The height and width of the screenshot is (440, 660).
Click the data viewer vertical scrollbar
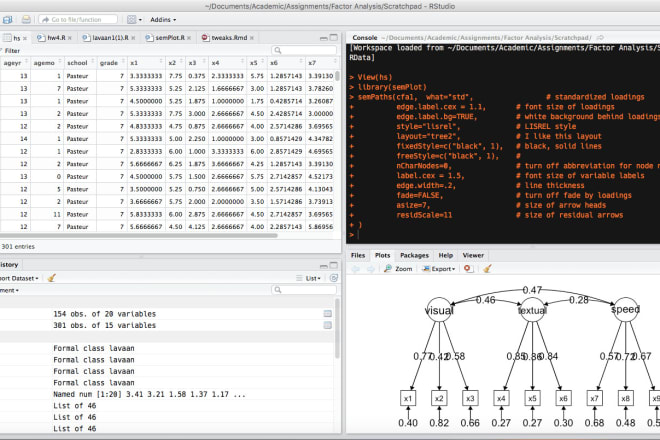pyautogui.click(x=337, y=76)
